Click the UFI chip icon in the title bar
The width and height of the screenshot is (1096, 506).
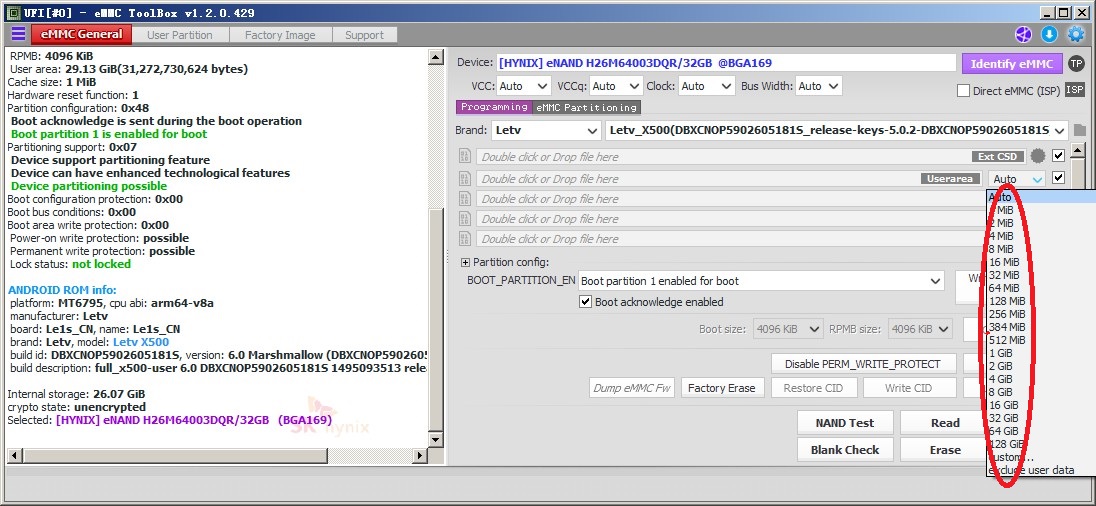(13, 13)
